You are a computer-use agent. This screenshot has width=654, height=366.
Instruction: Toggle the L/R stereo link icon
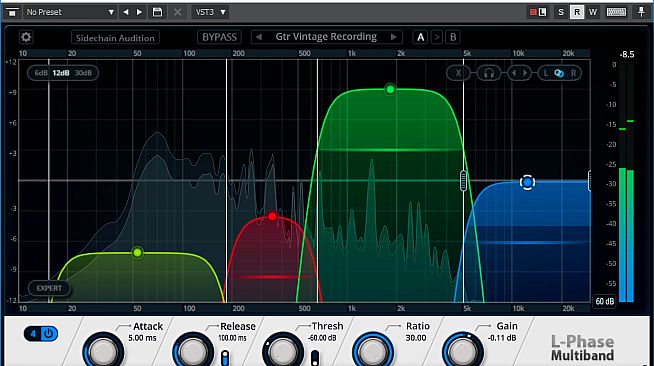(x=559, y=73)
